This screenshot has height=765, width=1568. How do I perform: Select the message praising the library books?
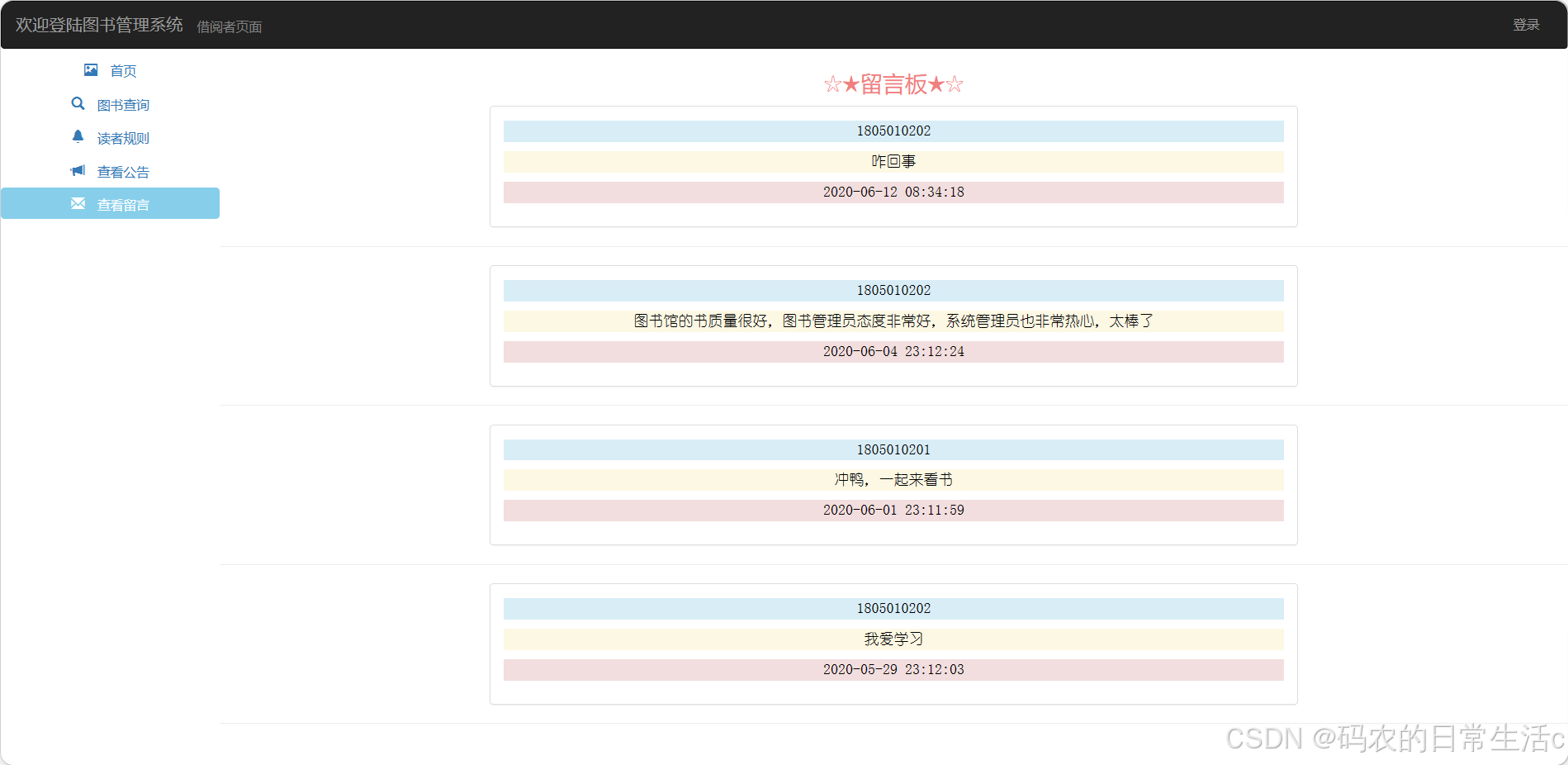[x=893, y=321]
